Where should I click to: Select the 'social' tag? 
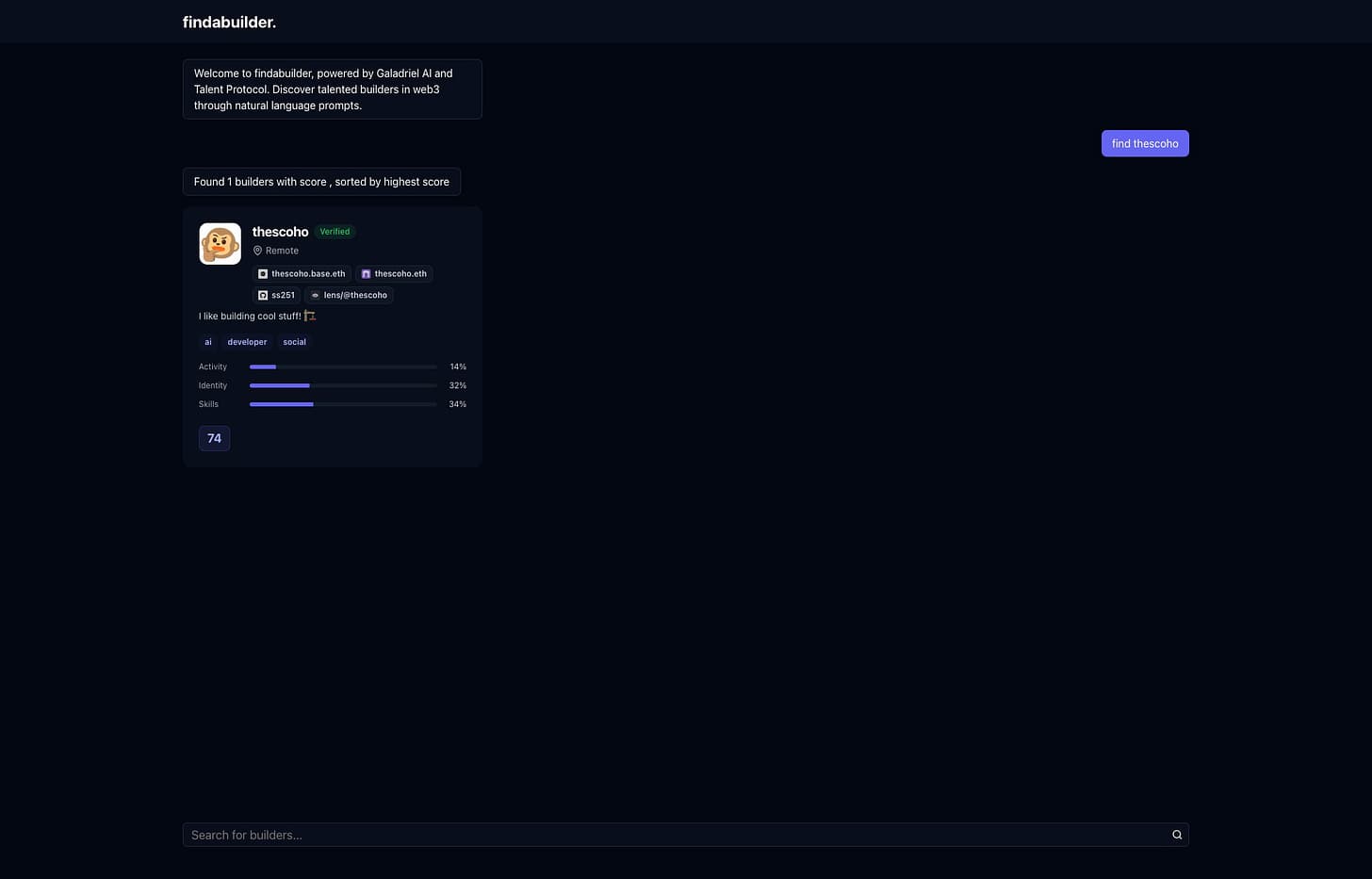[x=294, y=342]
